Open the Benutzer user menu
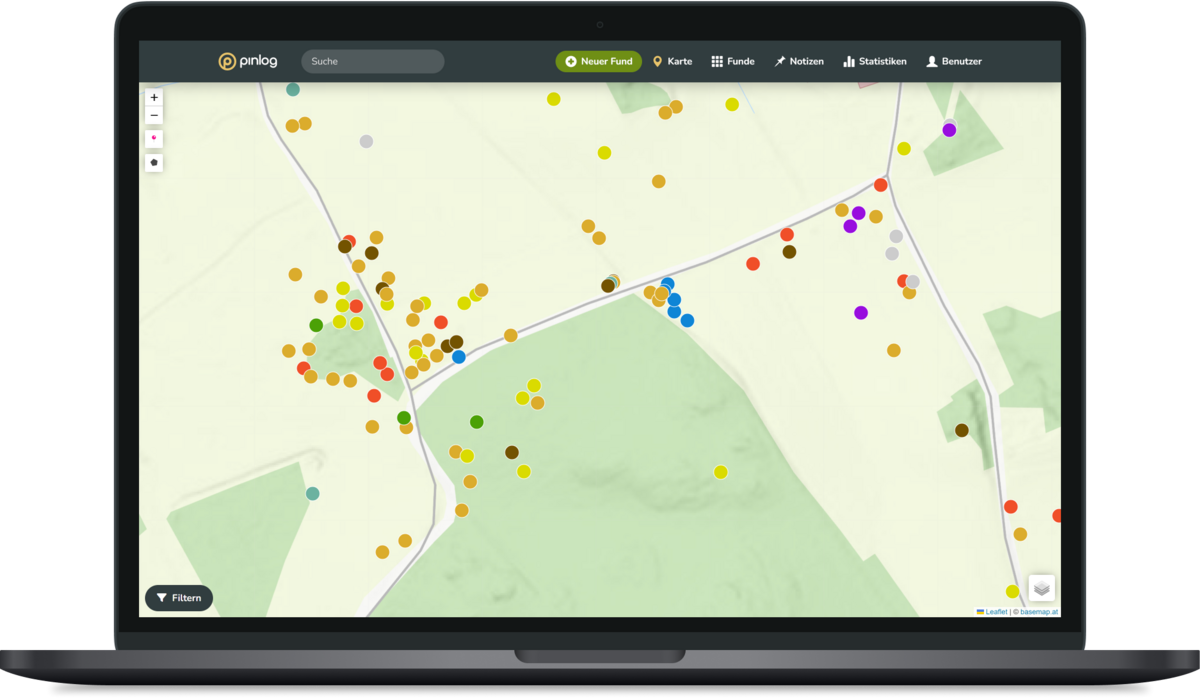This screenshot has height=699, width=1200. [954, 61]
